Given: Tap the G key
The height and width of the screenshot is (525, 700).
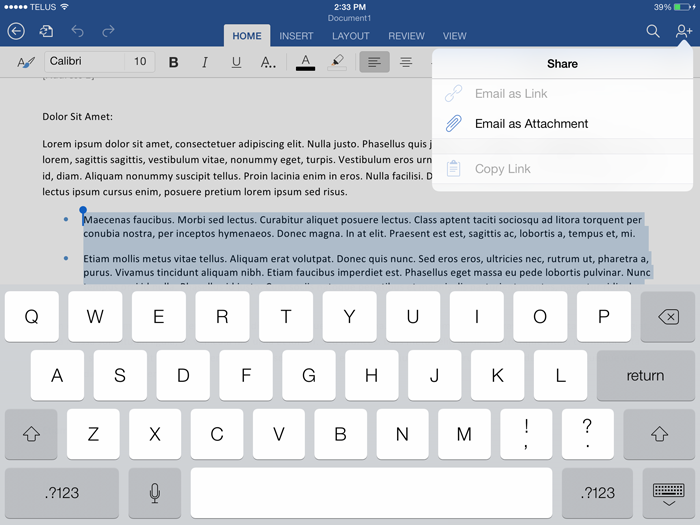Looking at the screenshot, I should (309, 375).
